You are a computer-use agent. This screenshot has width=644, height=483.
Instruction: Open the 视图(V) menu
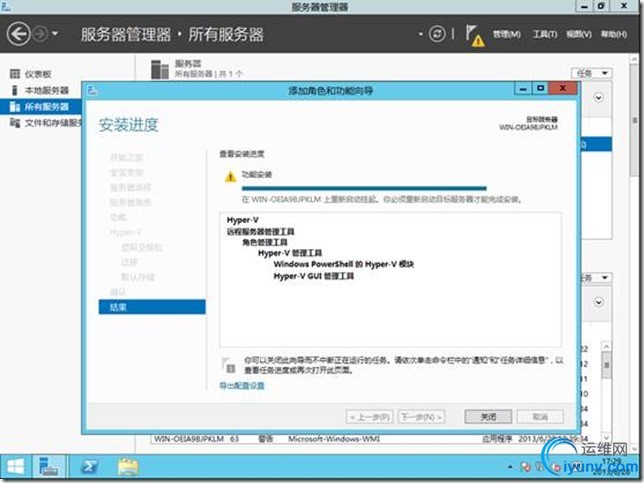[x=579, y=34]
